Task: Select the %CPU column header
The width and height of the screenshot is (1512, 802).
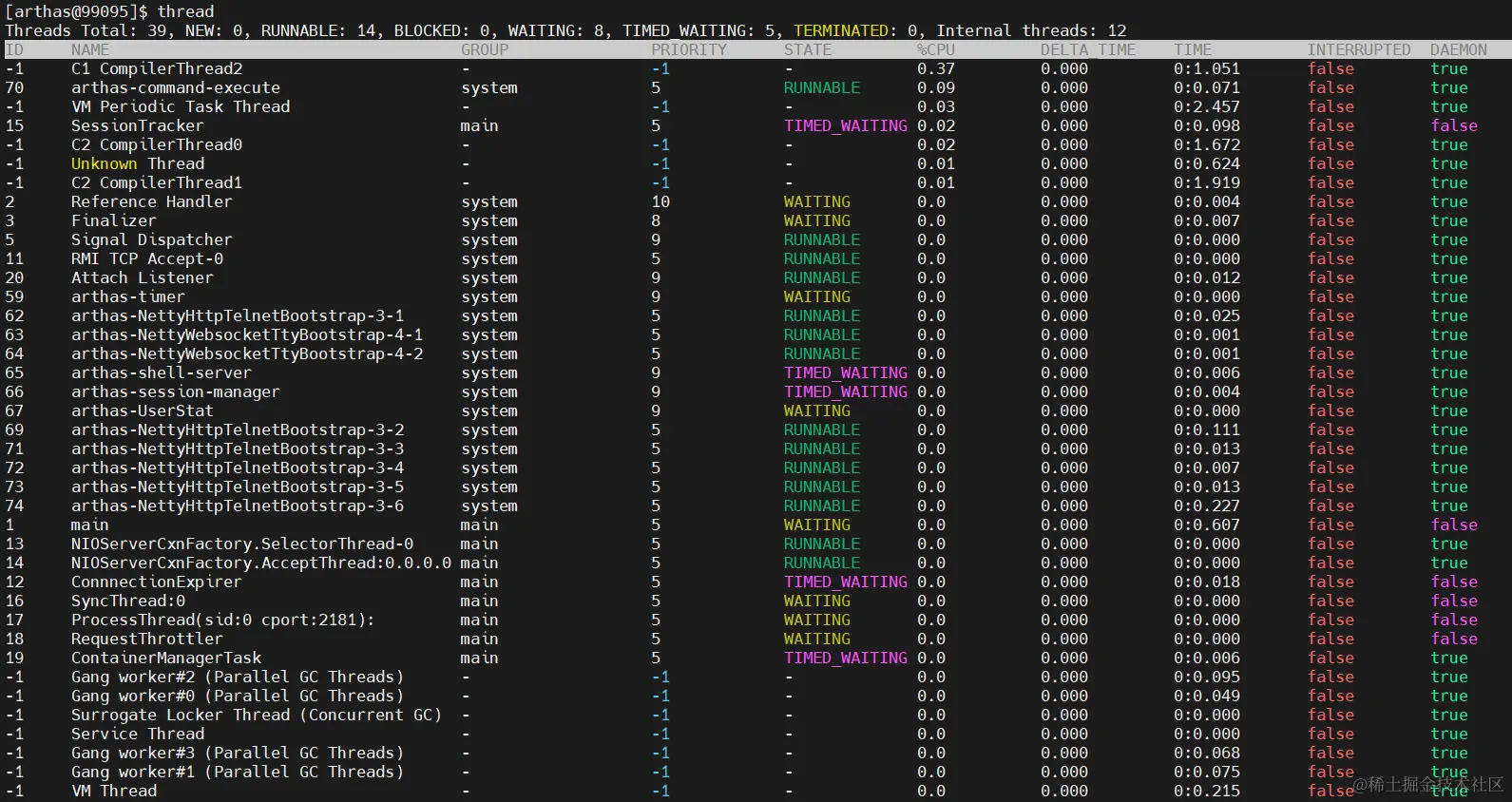Action: click(936, 49)
